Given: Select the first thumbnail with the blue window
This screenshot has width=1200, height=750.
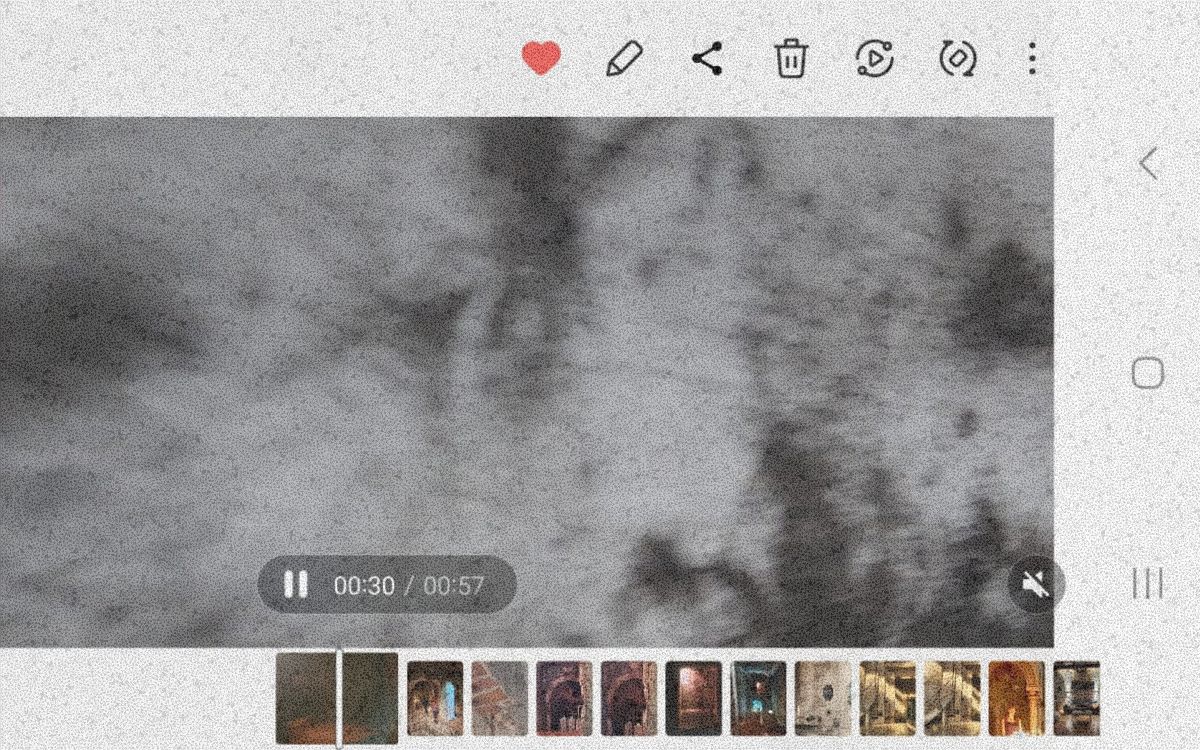Looking at the screenshot, I should [435, 698].
